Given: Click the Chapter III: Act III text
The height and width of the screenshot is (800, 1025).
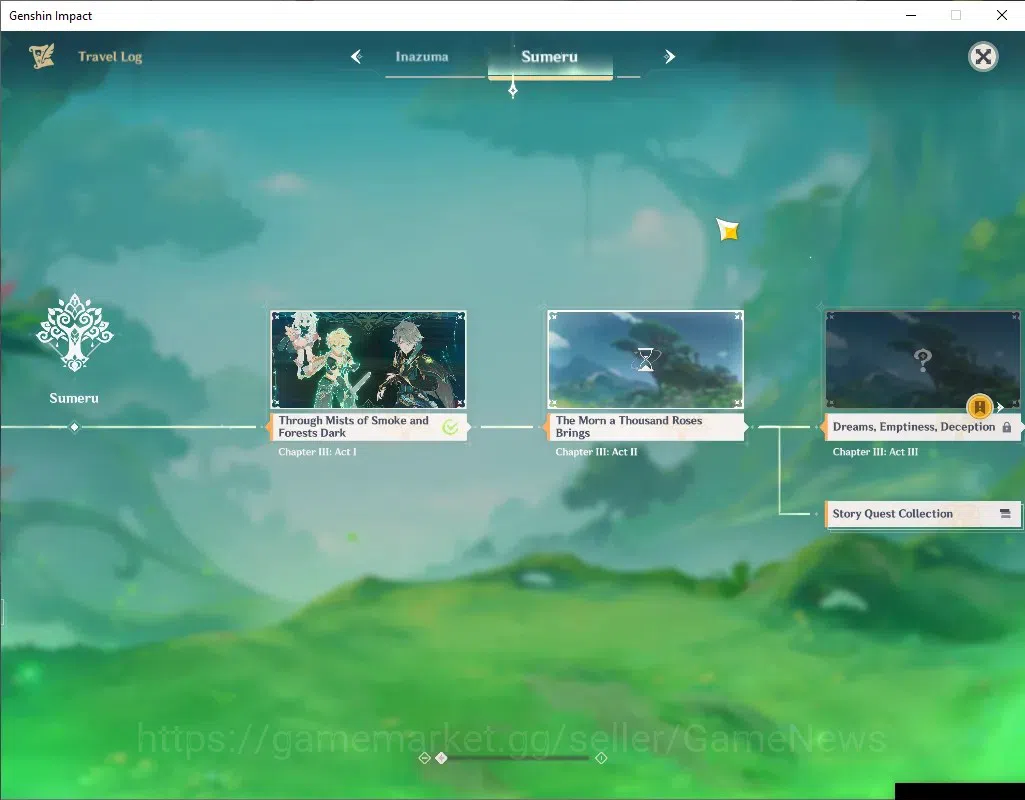Looking at the screenshot, I should pos(875,452).
